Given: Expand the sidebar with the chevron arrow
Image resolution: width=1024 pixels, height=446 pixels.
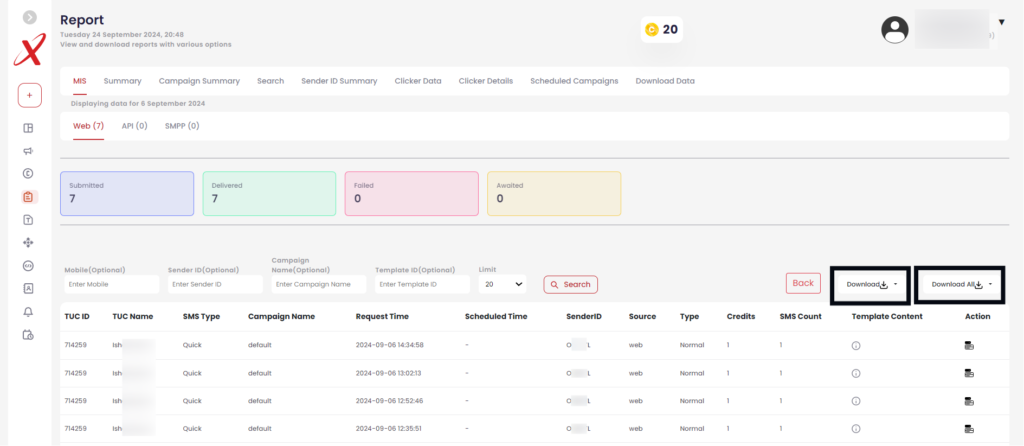Looking at the screenshot, I should coord(29,18).
